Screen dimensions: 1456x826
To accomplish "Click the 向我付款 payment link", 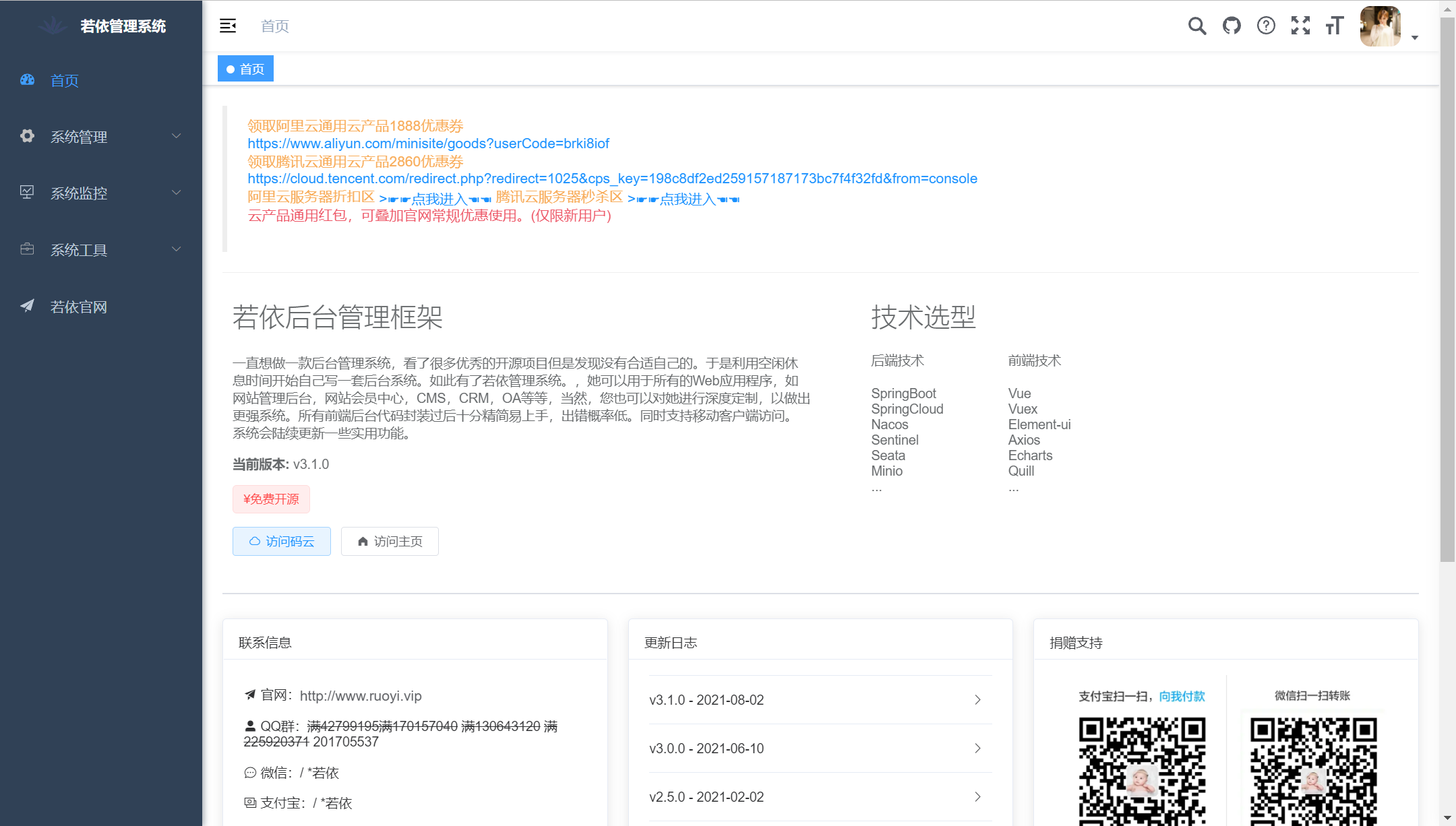I will coord(1183,696).
